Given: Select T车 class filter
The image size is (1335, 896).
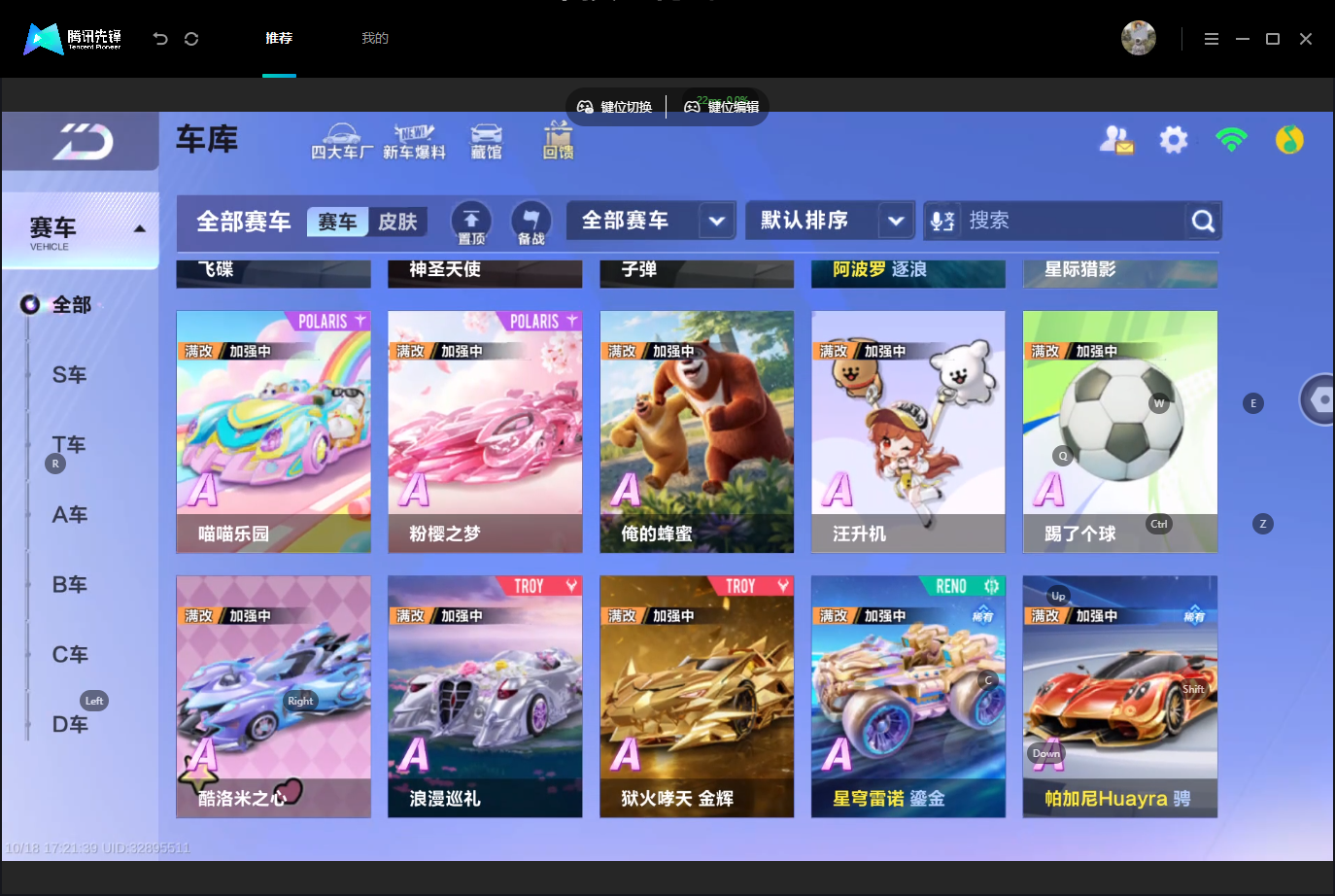Looking at the screenshot, I should 70,445.
